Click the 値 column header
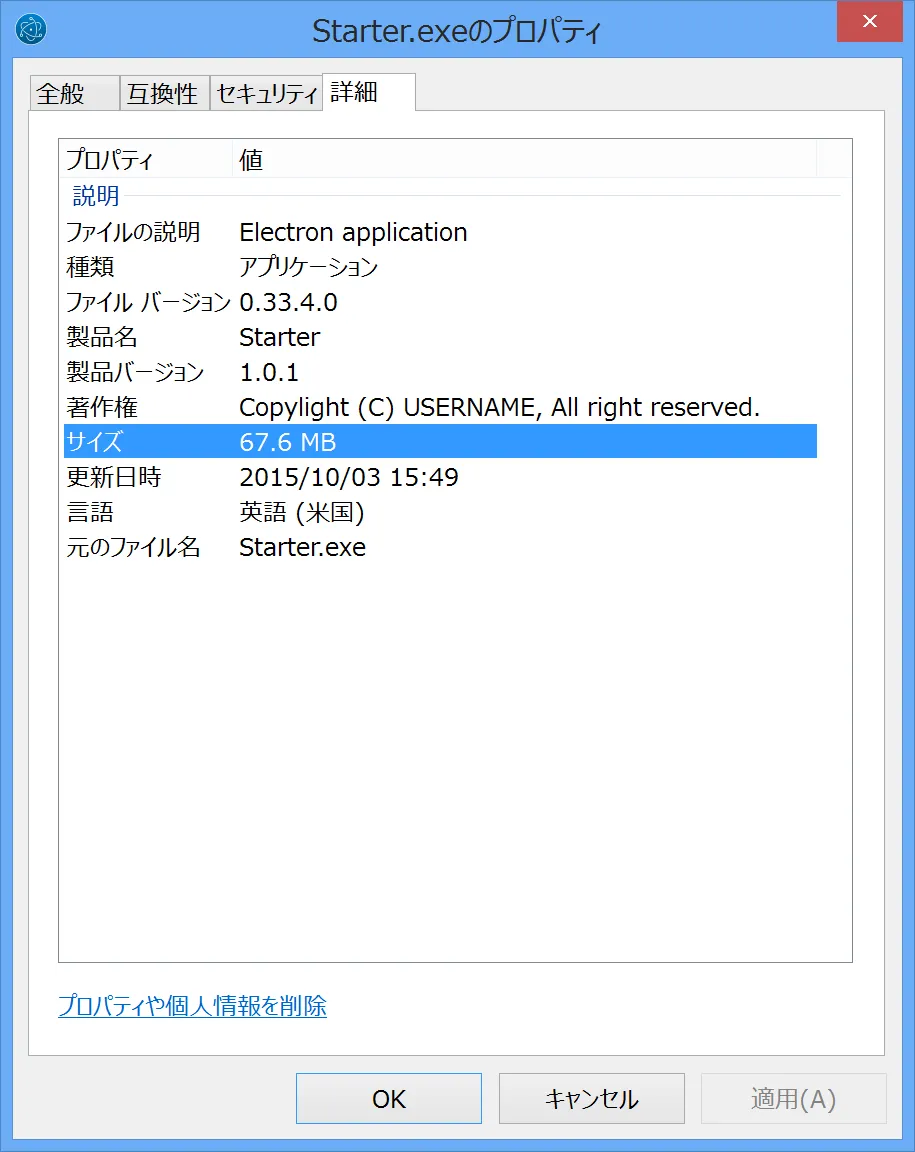Image resolution: width=915 pixels, height=1152 pixels. pyautogui.click(x=250, y=159)
